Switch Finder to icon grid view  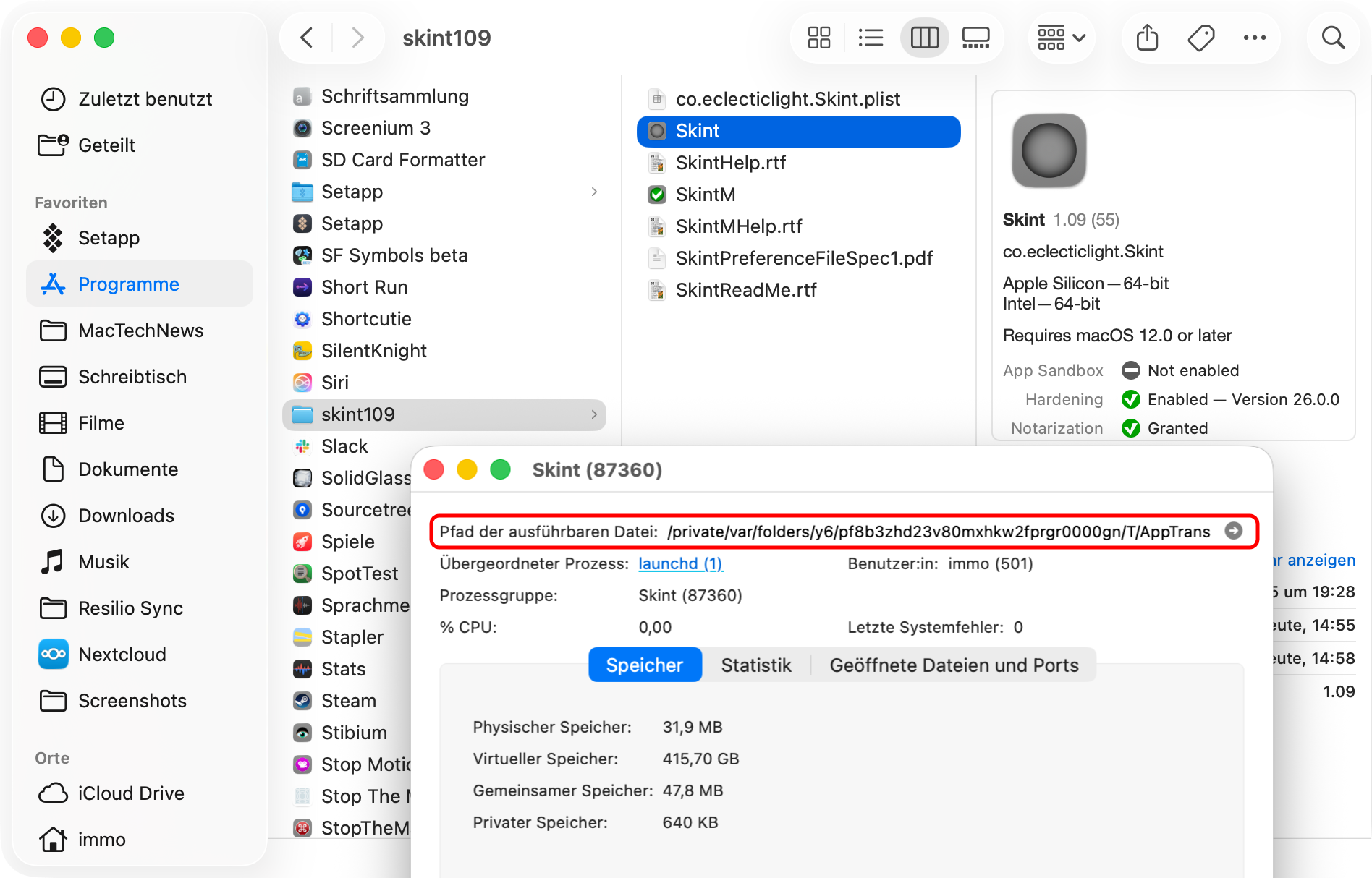[818, 38]
